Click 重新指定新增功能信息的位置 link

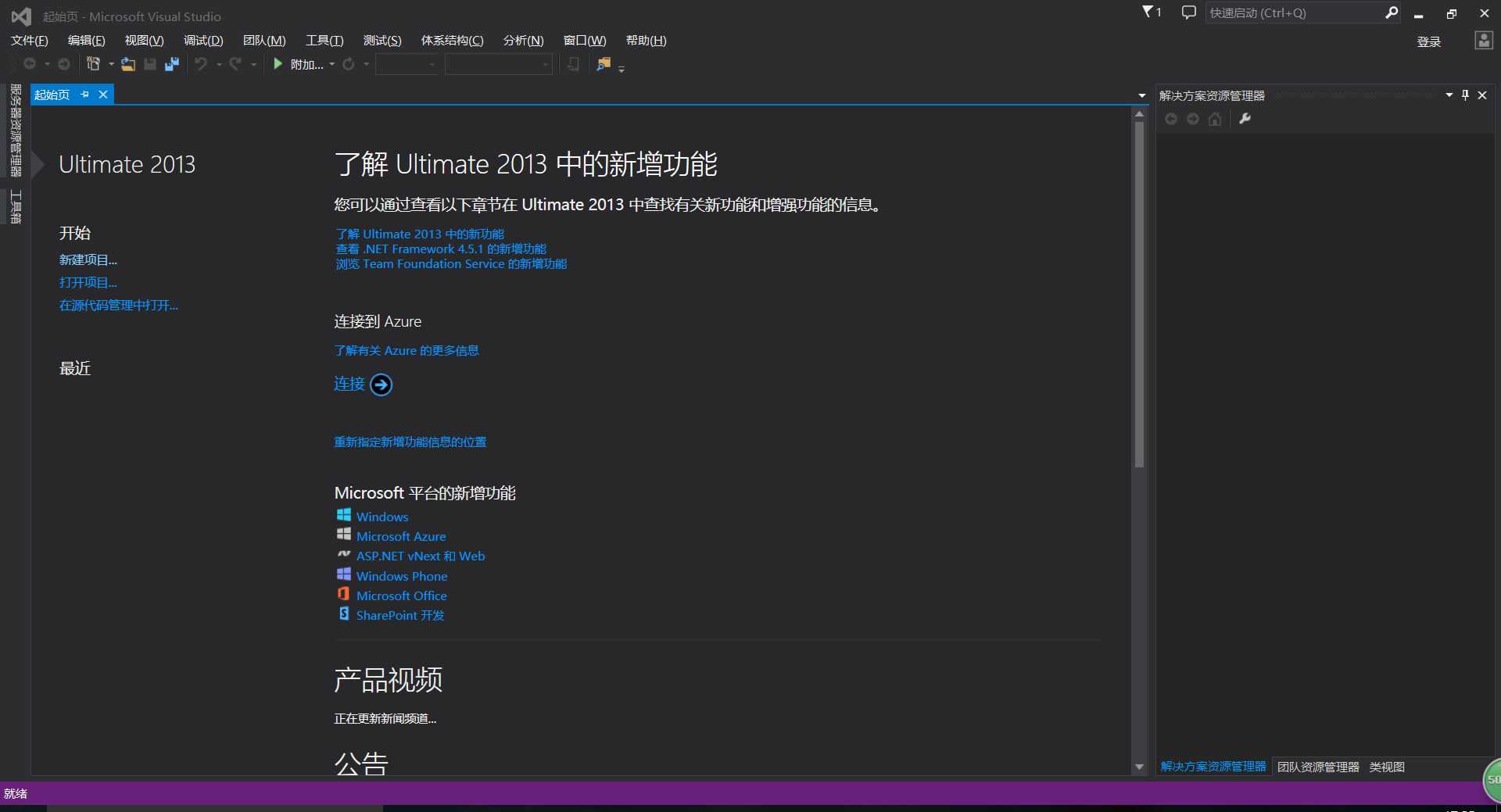point(410,442)
